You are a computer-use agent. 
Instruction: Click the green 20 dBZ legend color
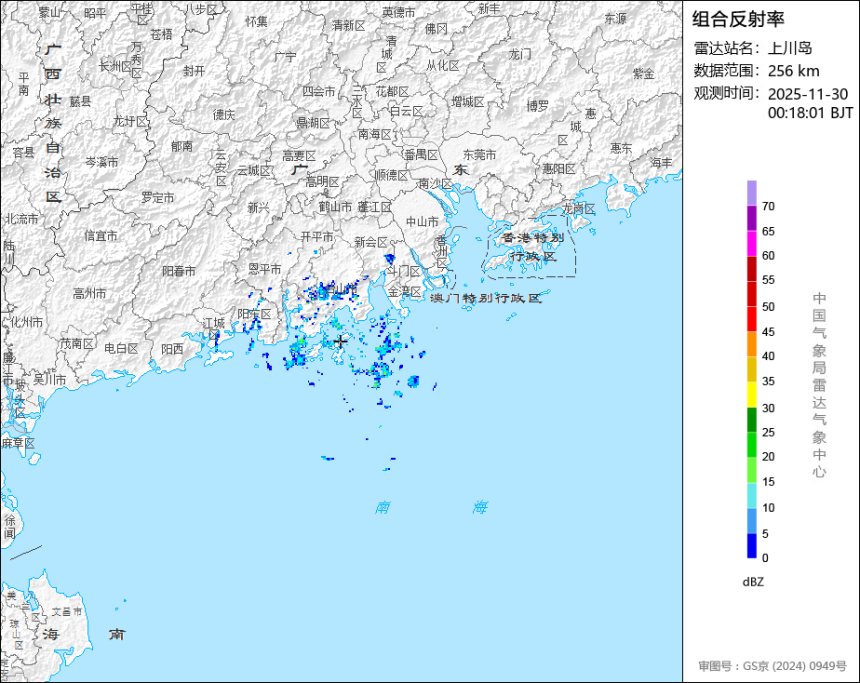(x=751, y=444)
